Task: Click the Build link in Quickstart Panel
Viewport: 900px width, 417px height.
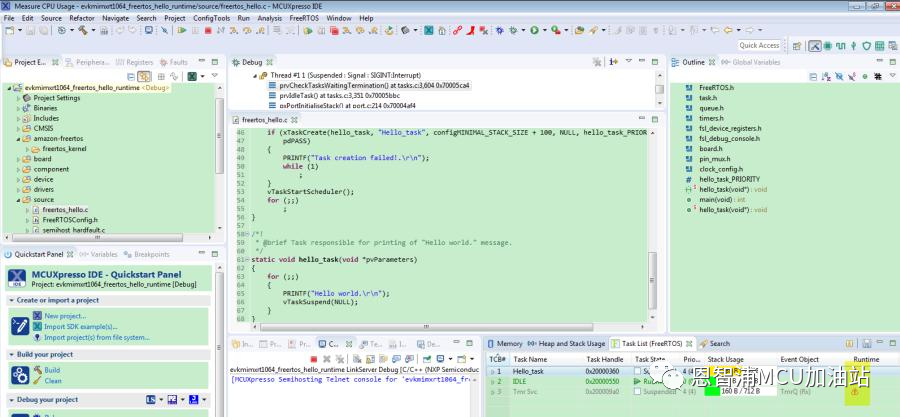Action: pos(52,369)
